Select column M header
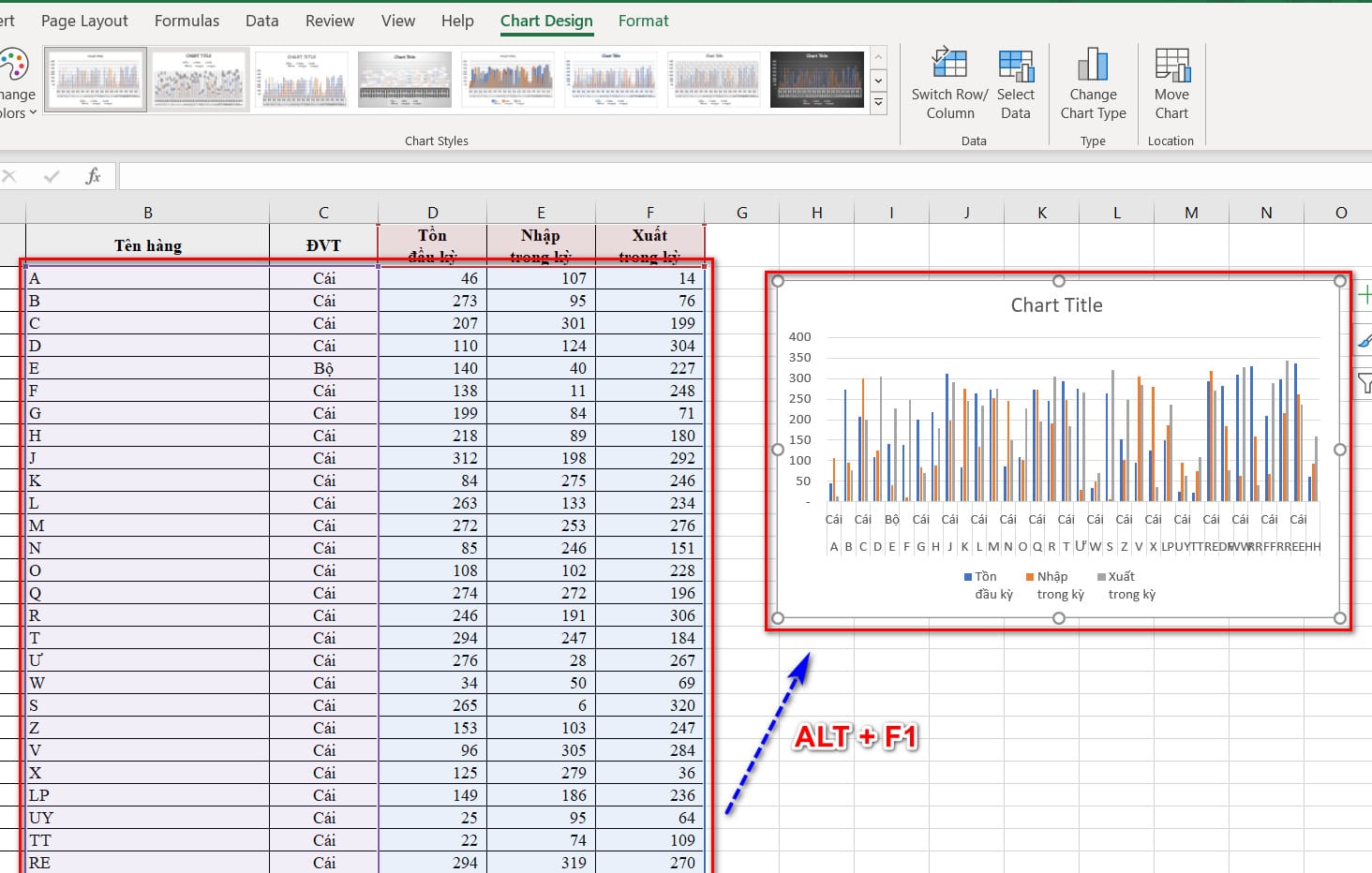 coord(1191,213)
